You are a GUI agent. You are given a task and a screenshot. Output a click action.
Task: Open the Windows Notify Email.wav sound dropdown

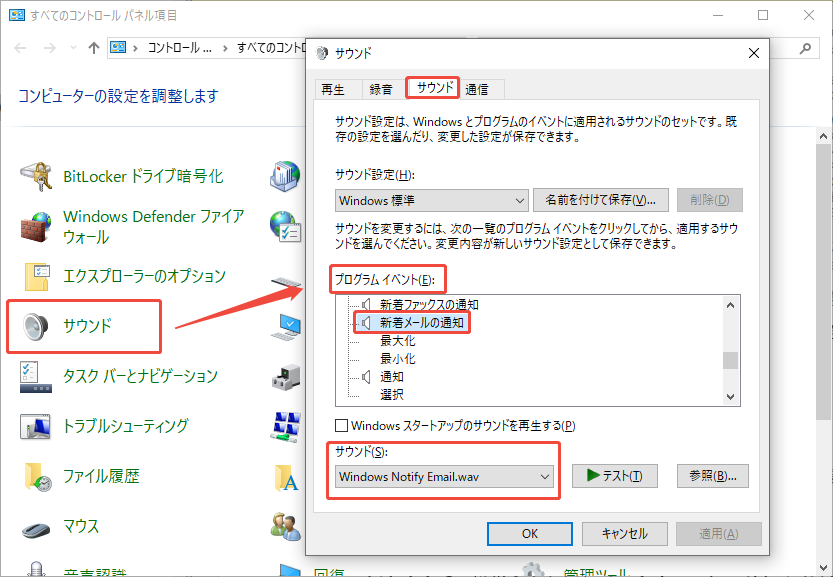(443, 475)
